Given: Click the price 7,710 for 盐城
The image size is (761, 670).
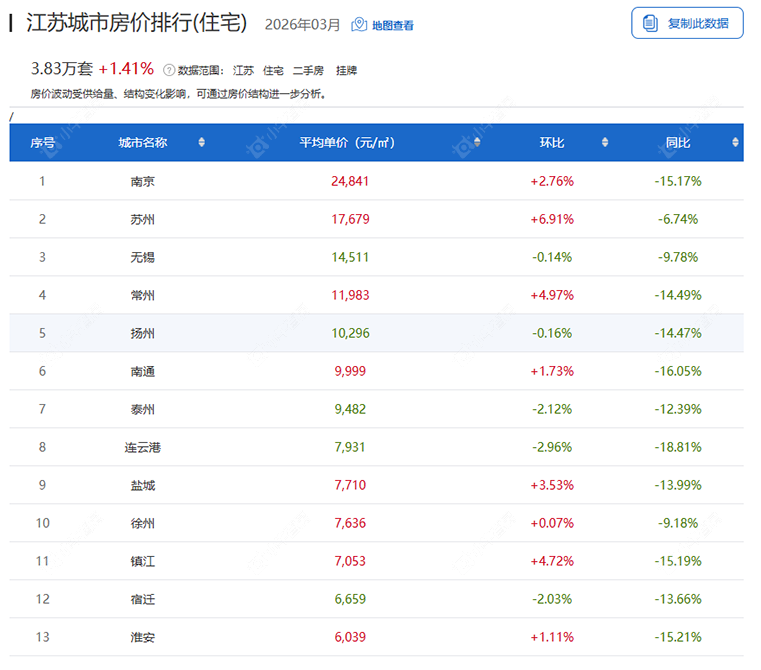Looking at the screenshot, I should 350,485.
